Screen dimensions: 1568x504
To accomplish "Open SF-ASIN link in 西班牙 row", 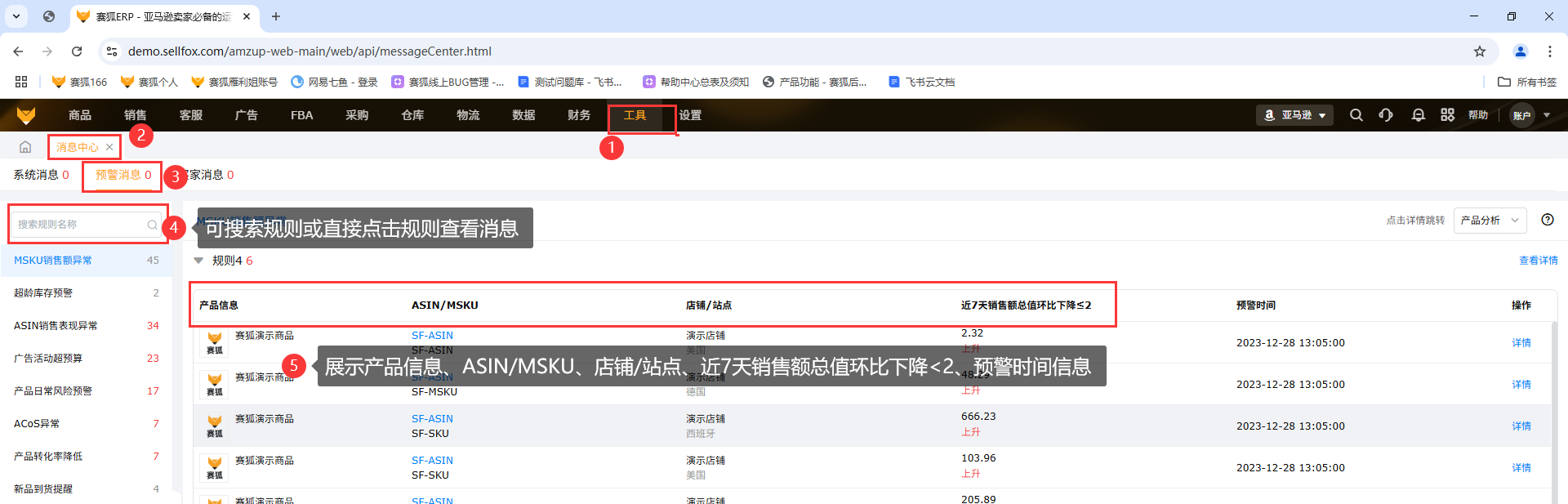I will tap(432, 419).
